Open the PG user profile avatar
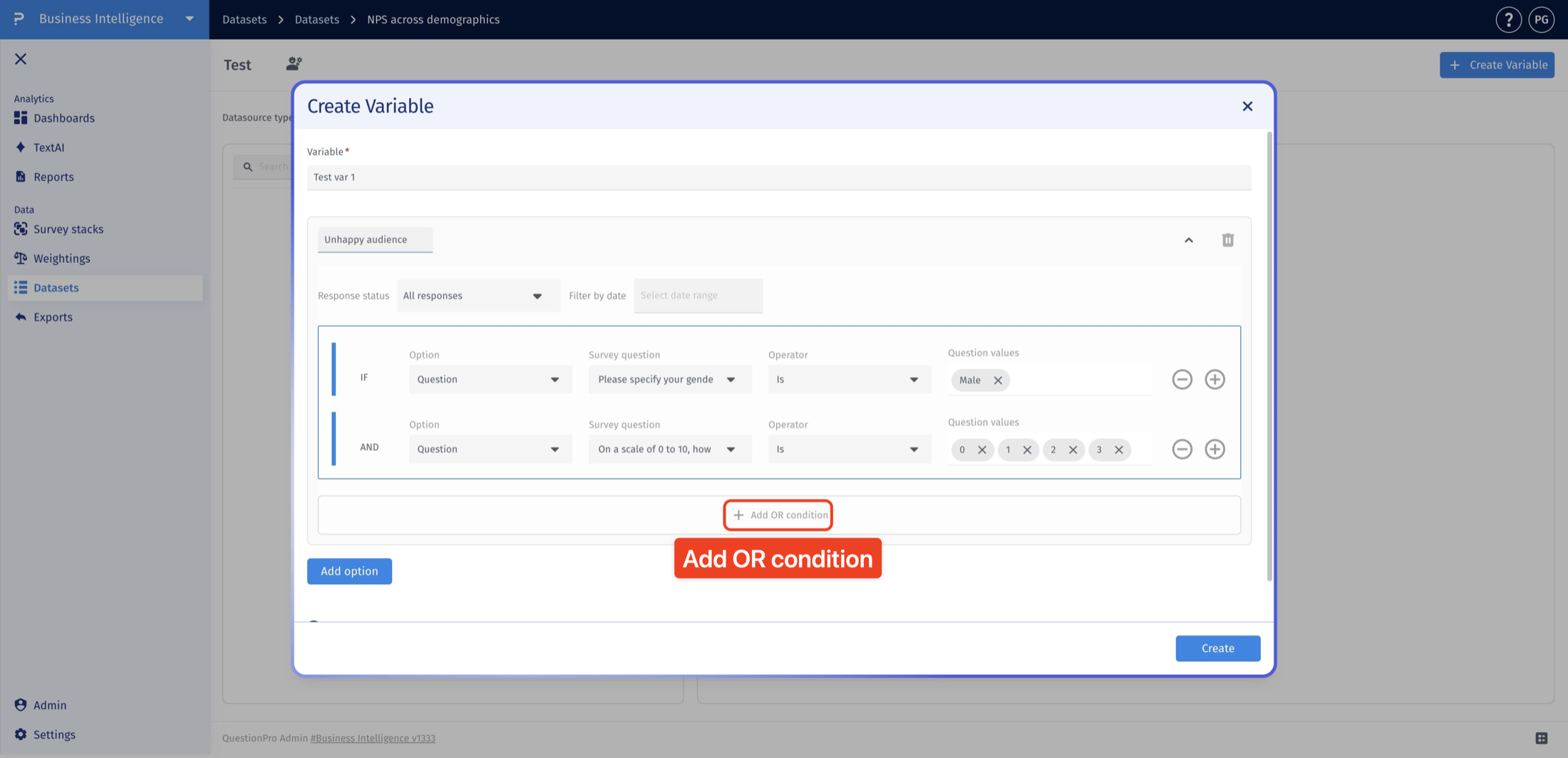Viewport: 1568px width, 758px height. pyautogui.click(x=1541, y=19)
